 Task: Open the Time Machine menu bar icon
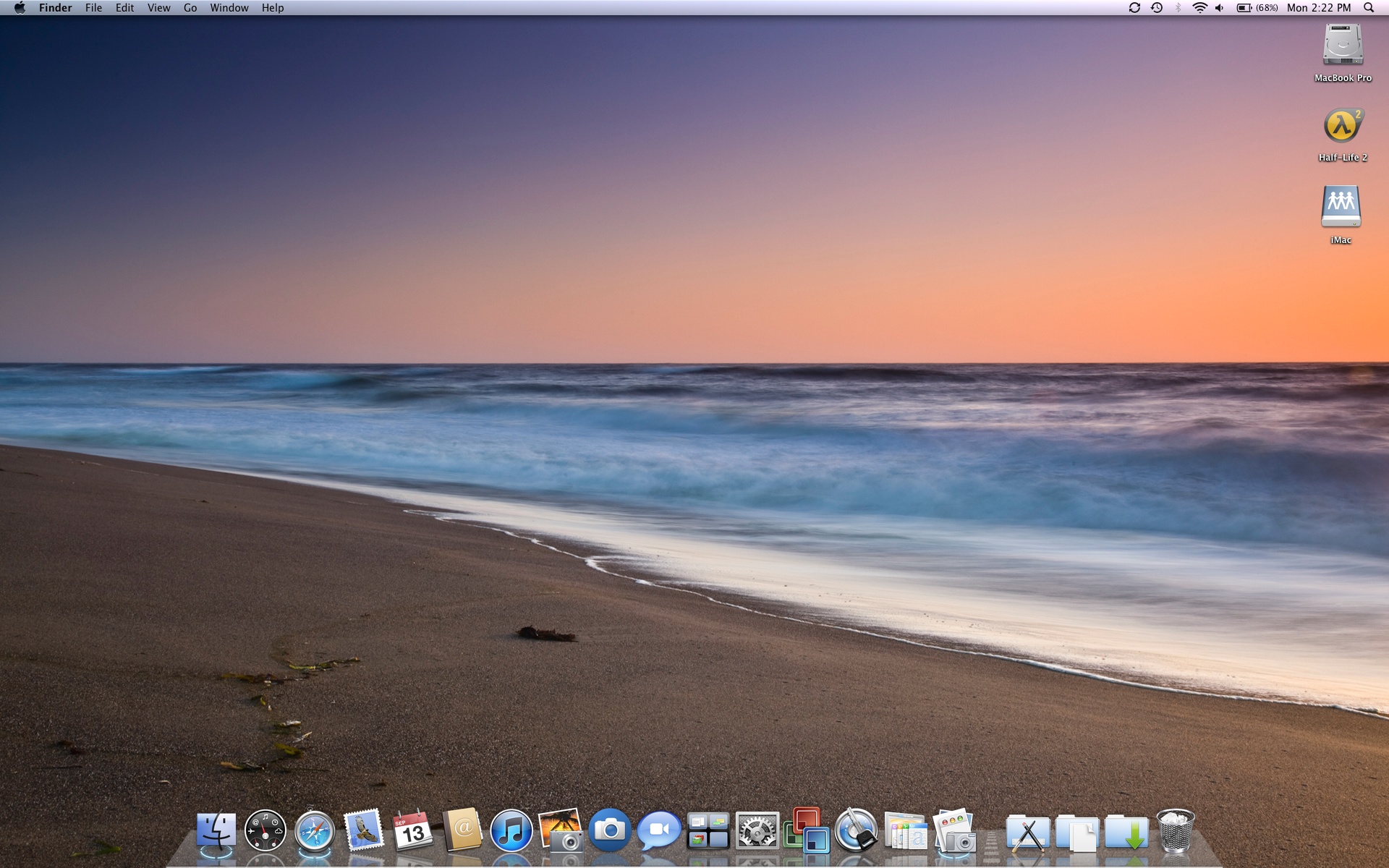(x=1157, y=8)
